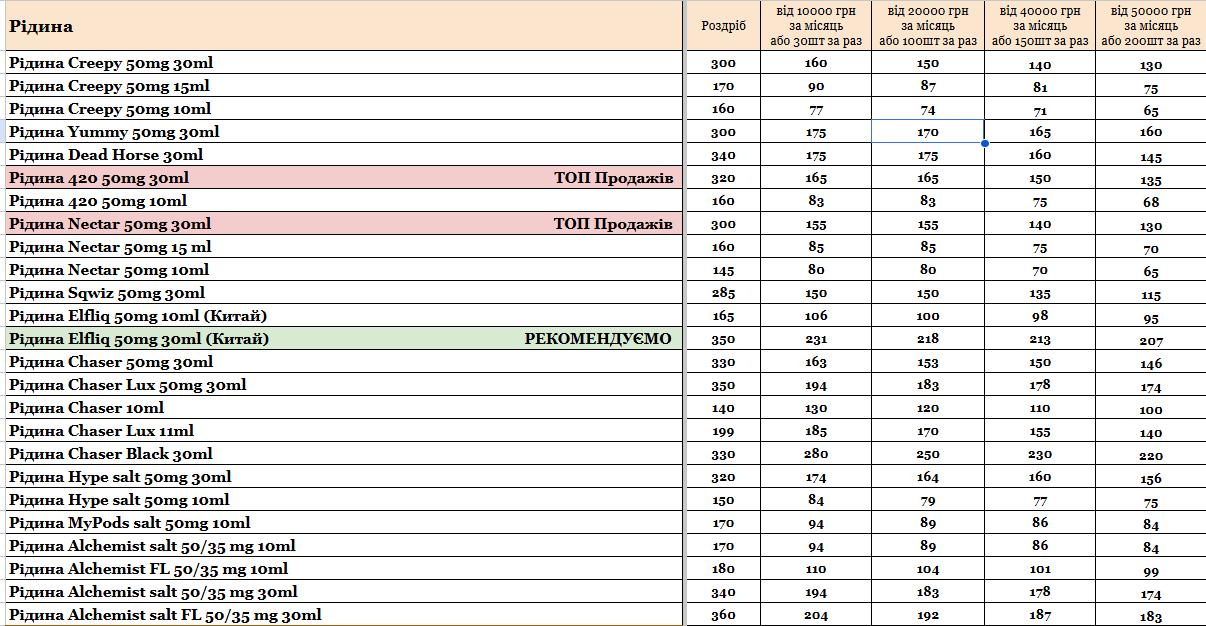Click the 'від 10000 грн' column header
The image size is (1206, 626).
[x=816, y=26]
